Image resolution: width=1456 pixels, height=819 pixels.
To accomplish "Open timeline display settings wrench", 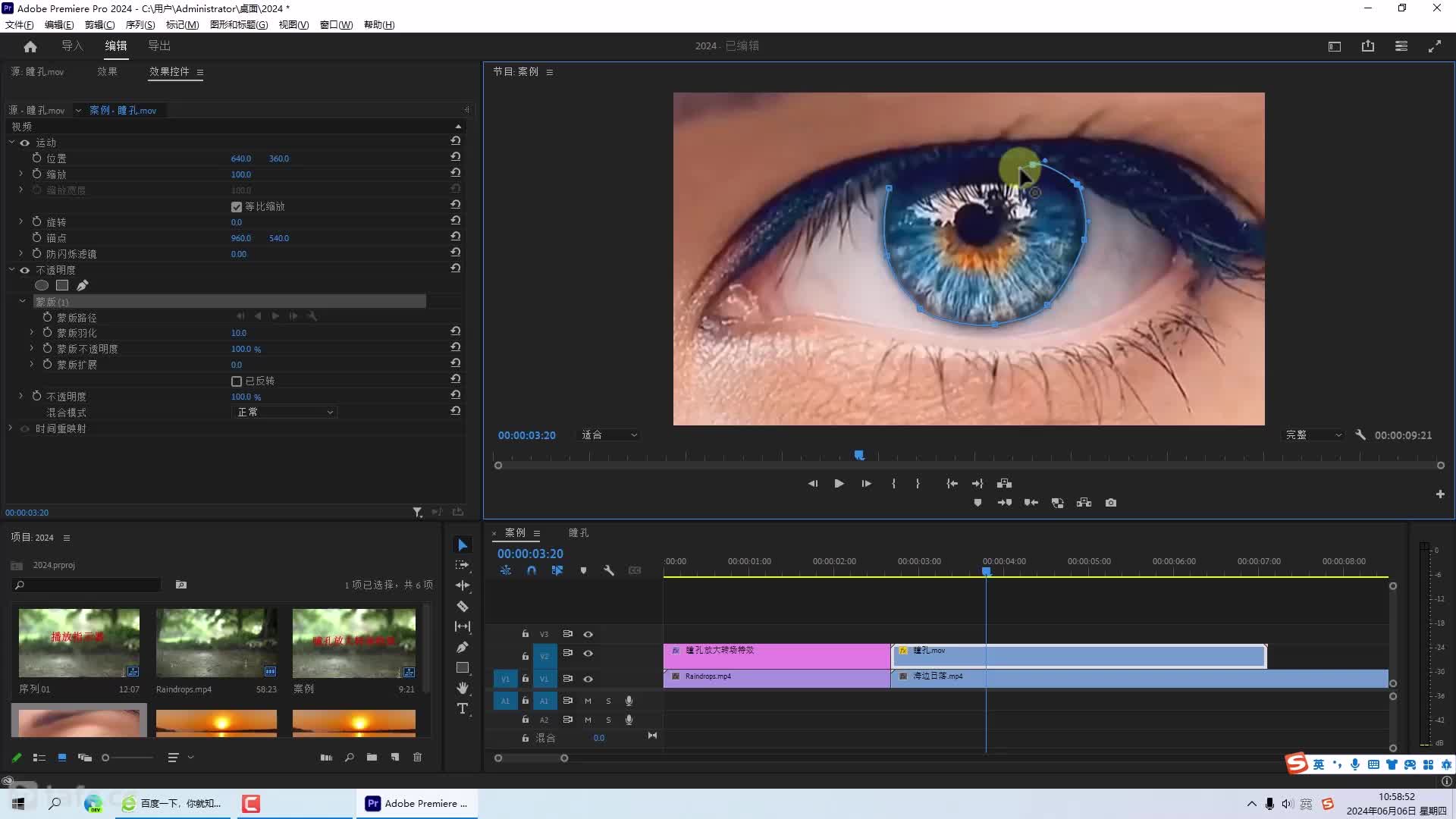I will 609,570.
